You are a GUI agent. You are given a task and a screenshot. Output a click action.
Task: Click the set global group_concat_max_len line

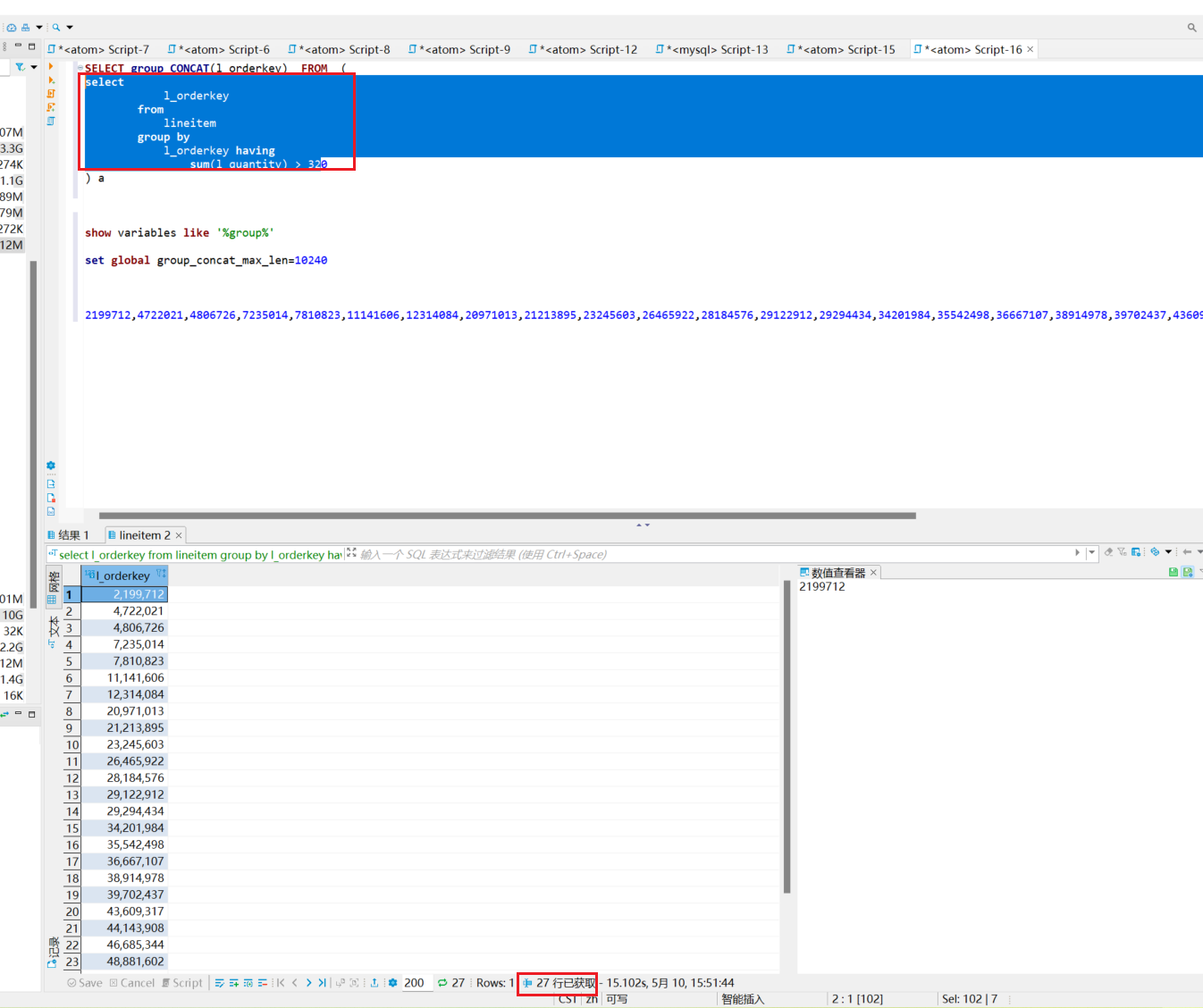206,260
